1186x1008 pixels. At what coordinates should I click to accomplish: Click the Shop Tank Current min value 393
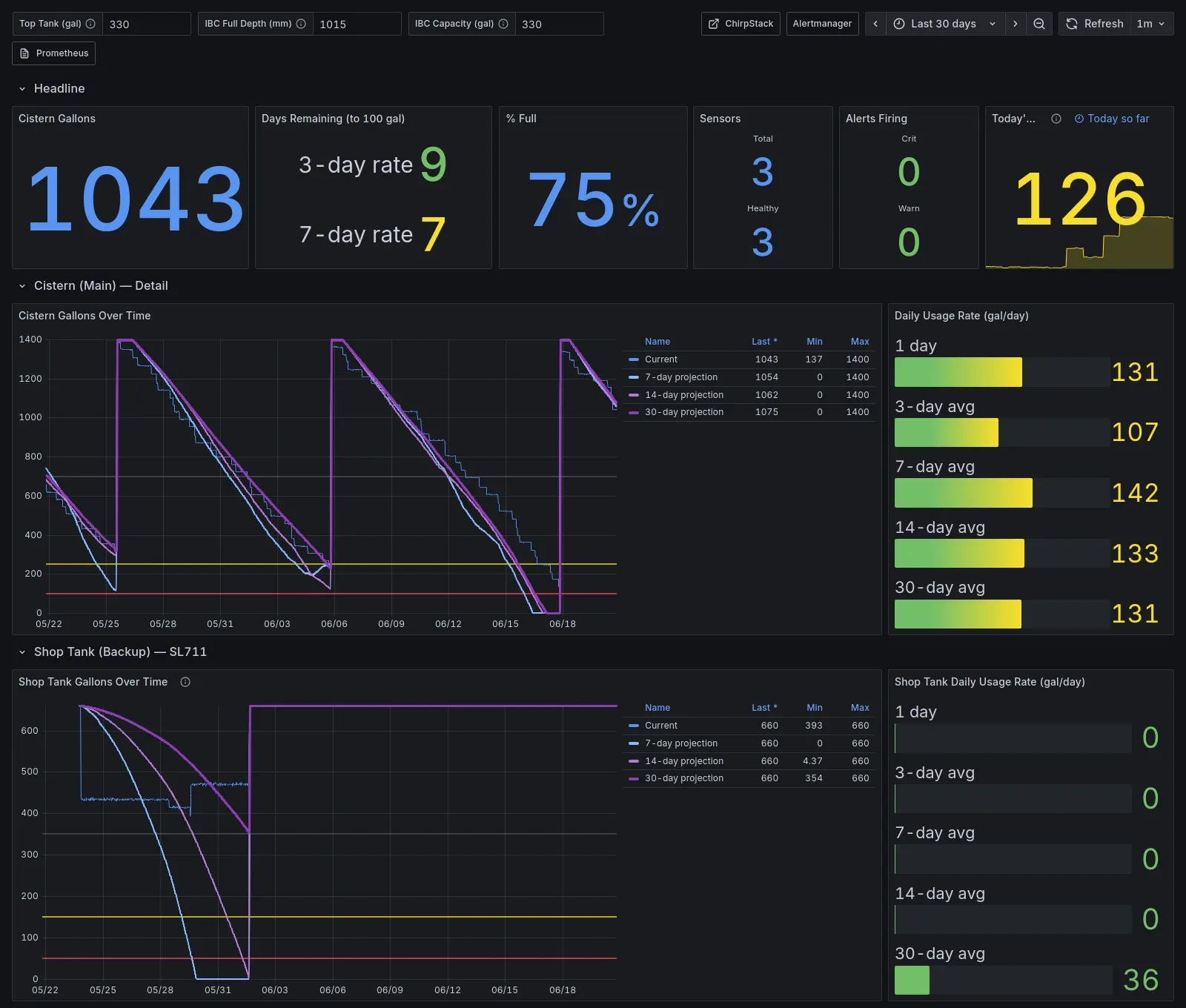click(x=814, y=726)
